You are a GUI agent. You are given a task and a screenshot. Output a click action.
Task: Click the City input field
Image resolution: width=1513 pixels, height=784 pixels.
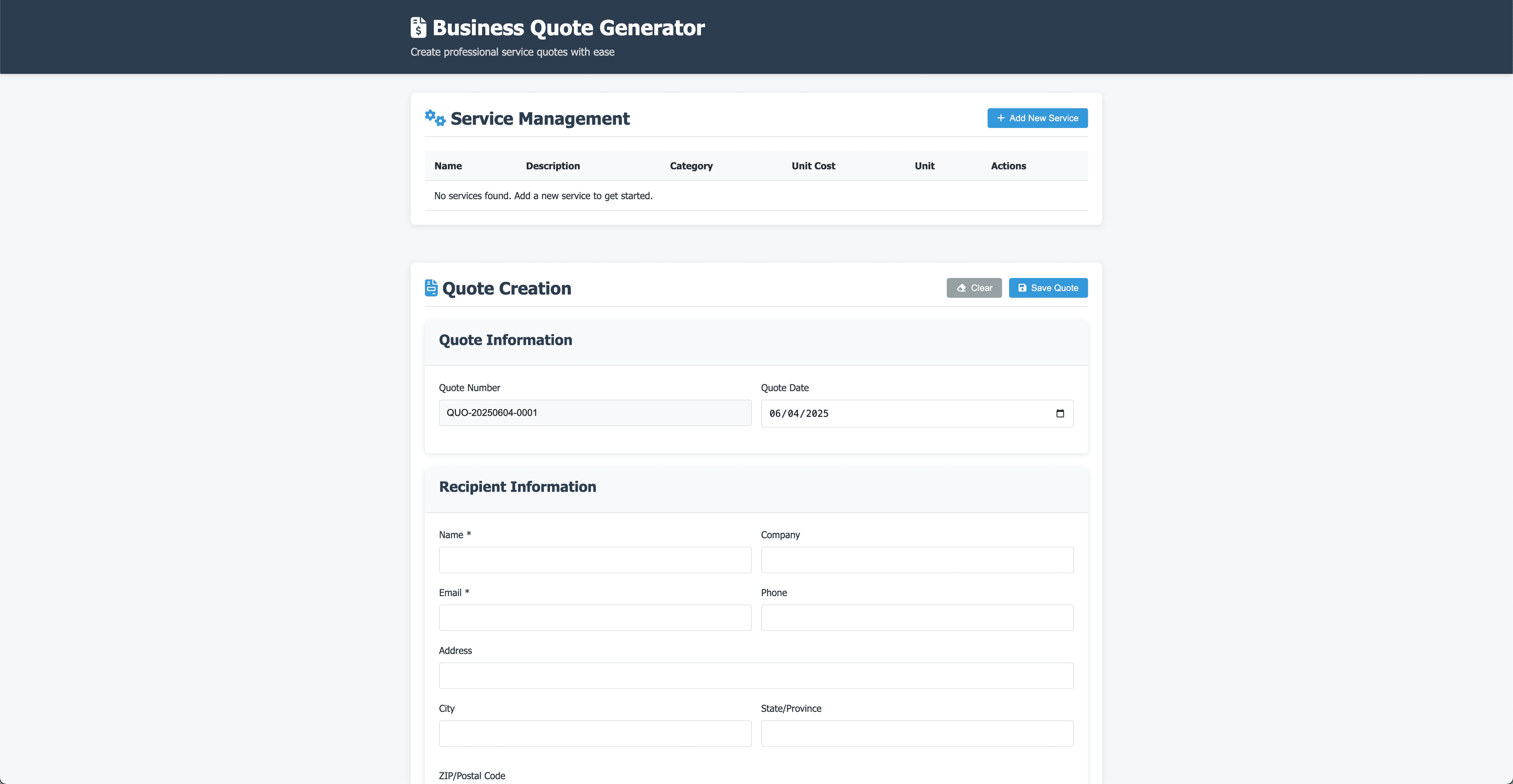595,734
